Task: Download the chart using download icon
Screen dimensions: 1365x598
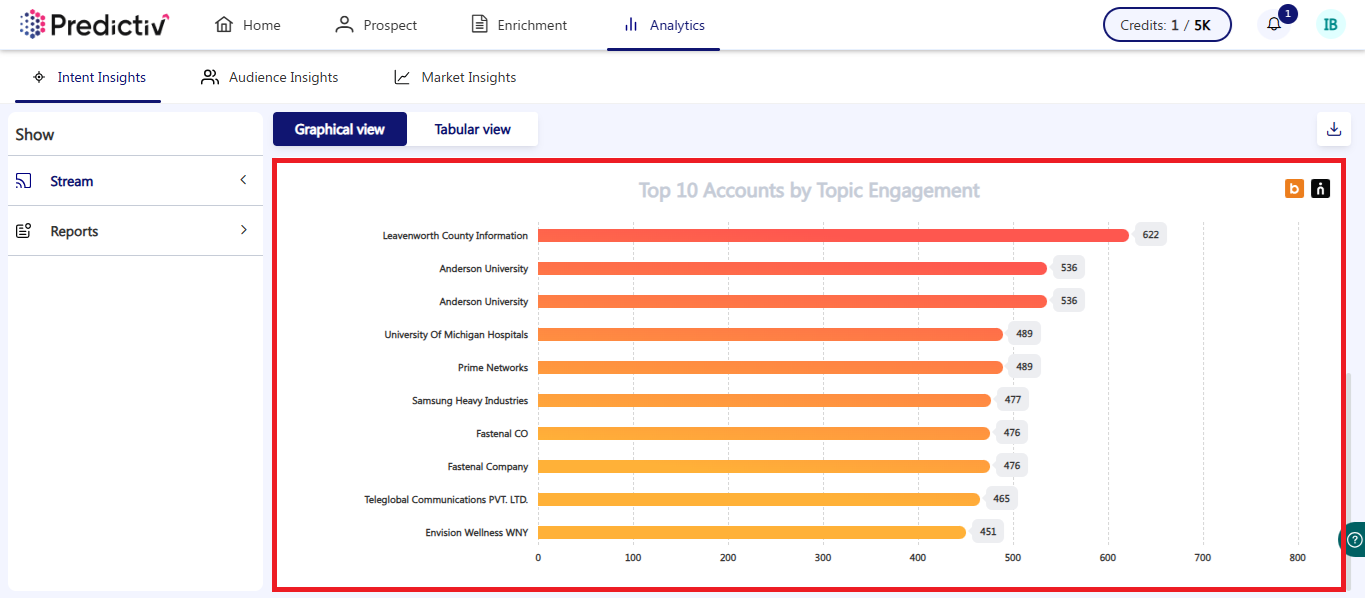Action: (x=1333, y=129)
